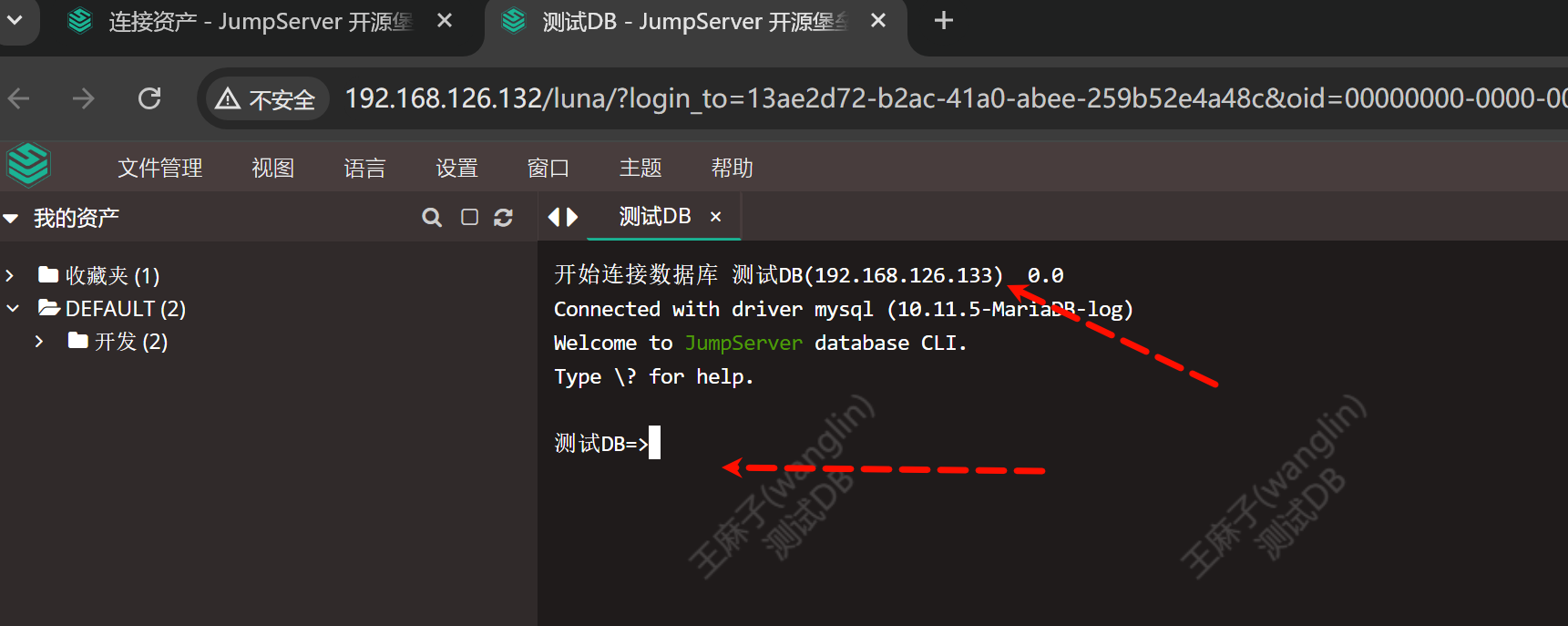Collapse the DEFAULT (2) node arrow

coord(12,309)
